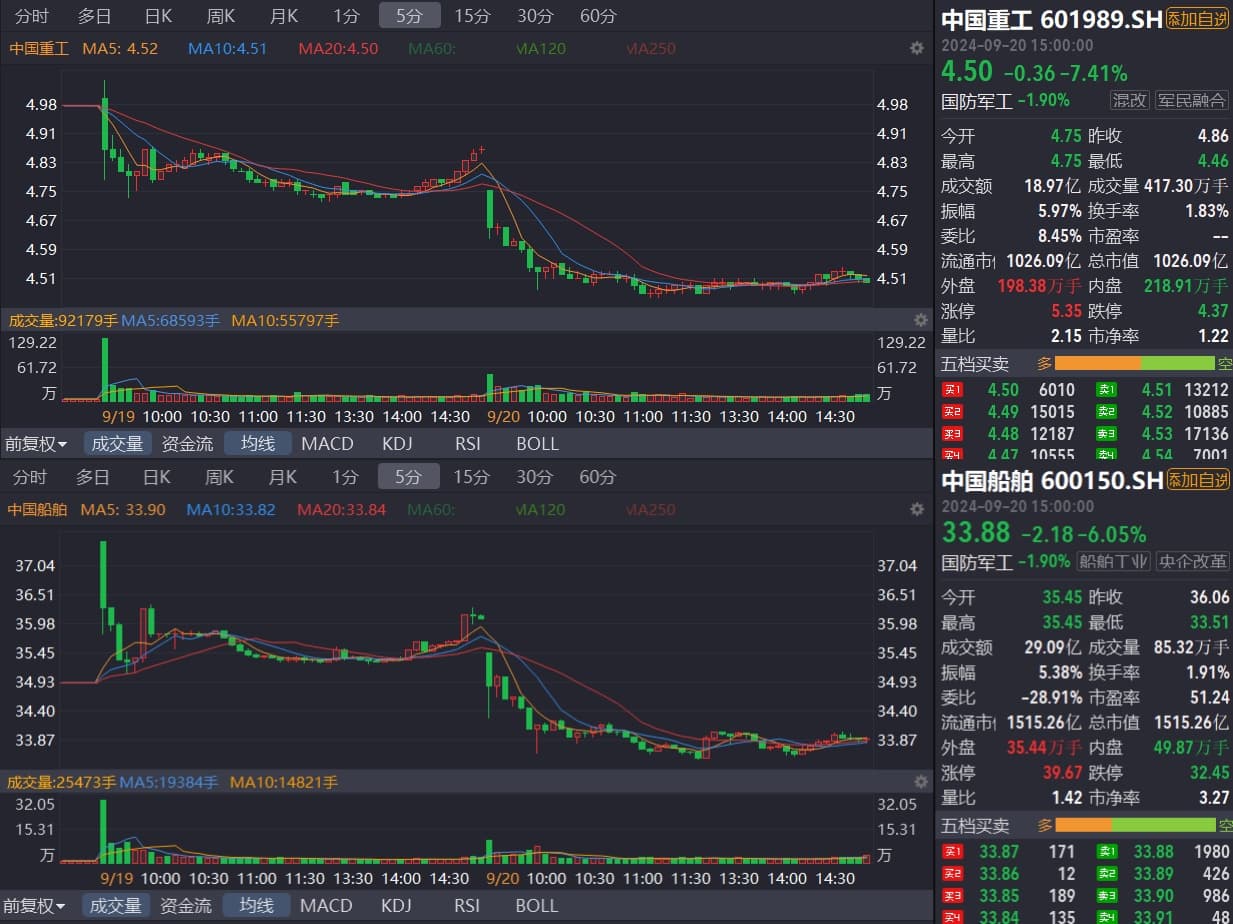The width and height of the screenshot is (1233, 924).
Task: Choose 60分 interval on 中国船舶 chart
Action: (597, 477)
